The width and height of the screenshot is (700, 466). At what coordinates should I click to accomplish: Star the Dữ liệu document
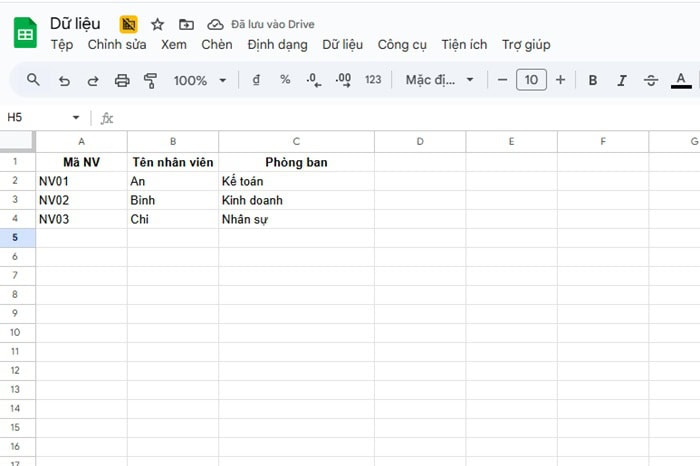point(157,24)
